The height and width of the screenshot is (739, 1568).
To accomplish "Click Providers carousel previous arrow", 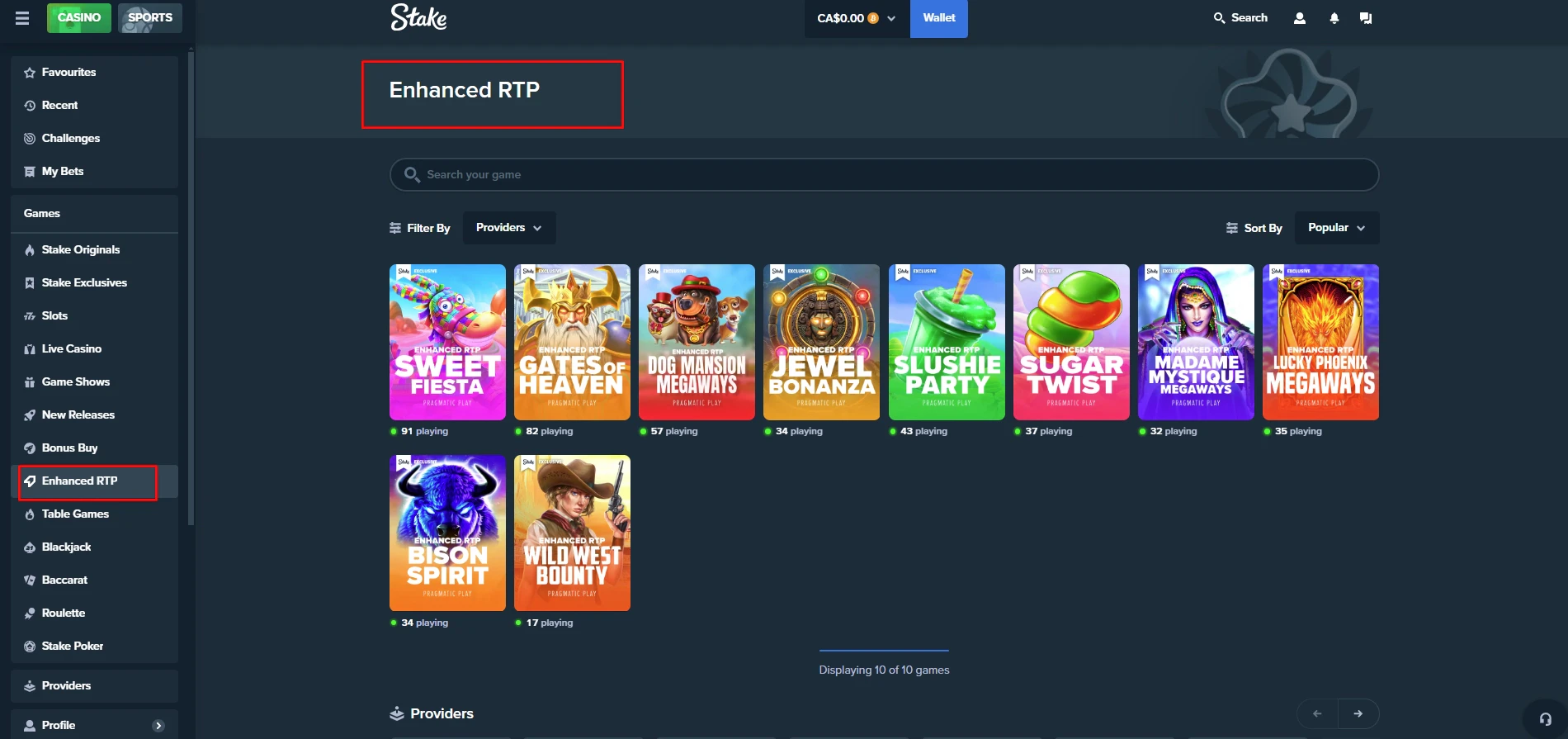I will (x=1317, y=713).
